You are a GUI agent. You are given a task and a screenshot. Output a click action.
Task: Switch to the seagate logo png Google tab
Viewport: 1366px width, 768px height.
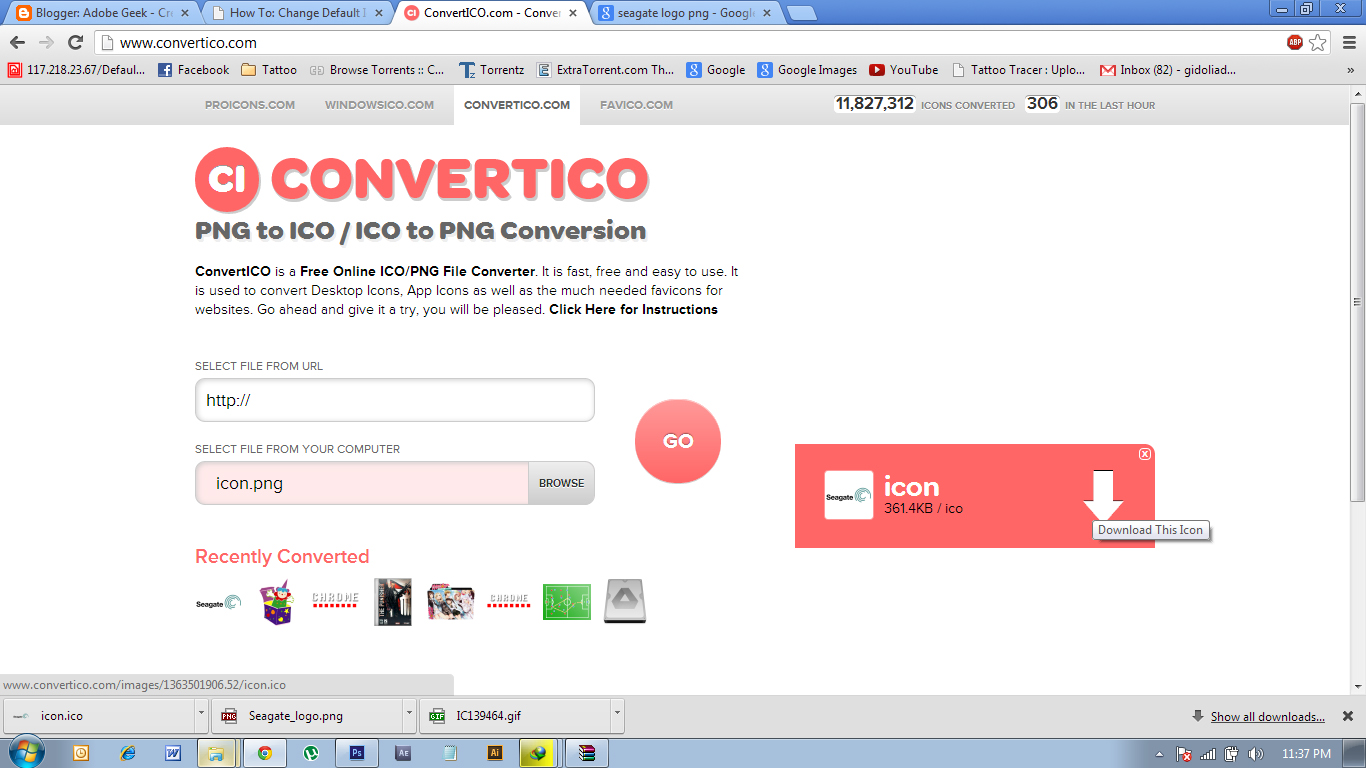[685, 13]
